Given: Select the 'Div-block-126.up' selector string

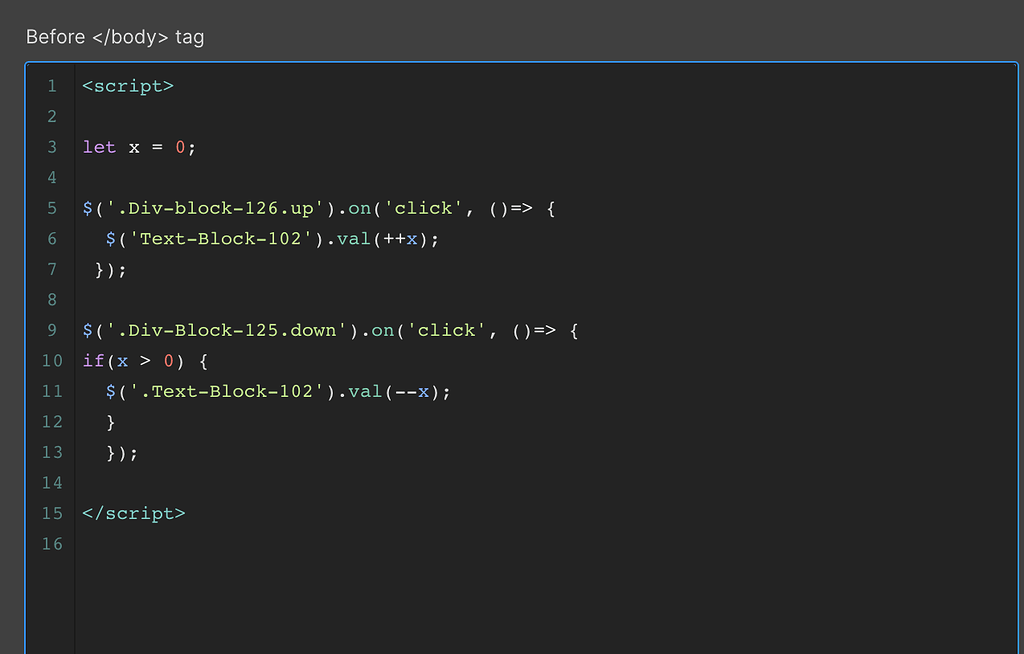Looking at the screenshot, I should [215, 208].
